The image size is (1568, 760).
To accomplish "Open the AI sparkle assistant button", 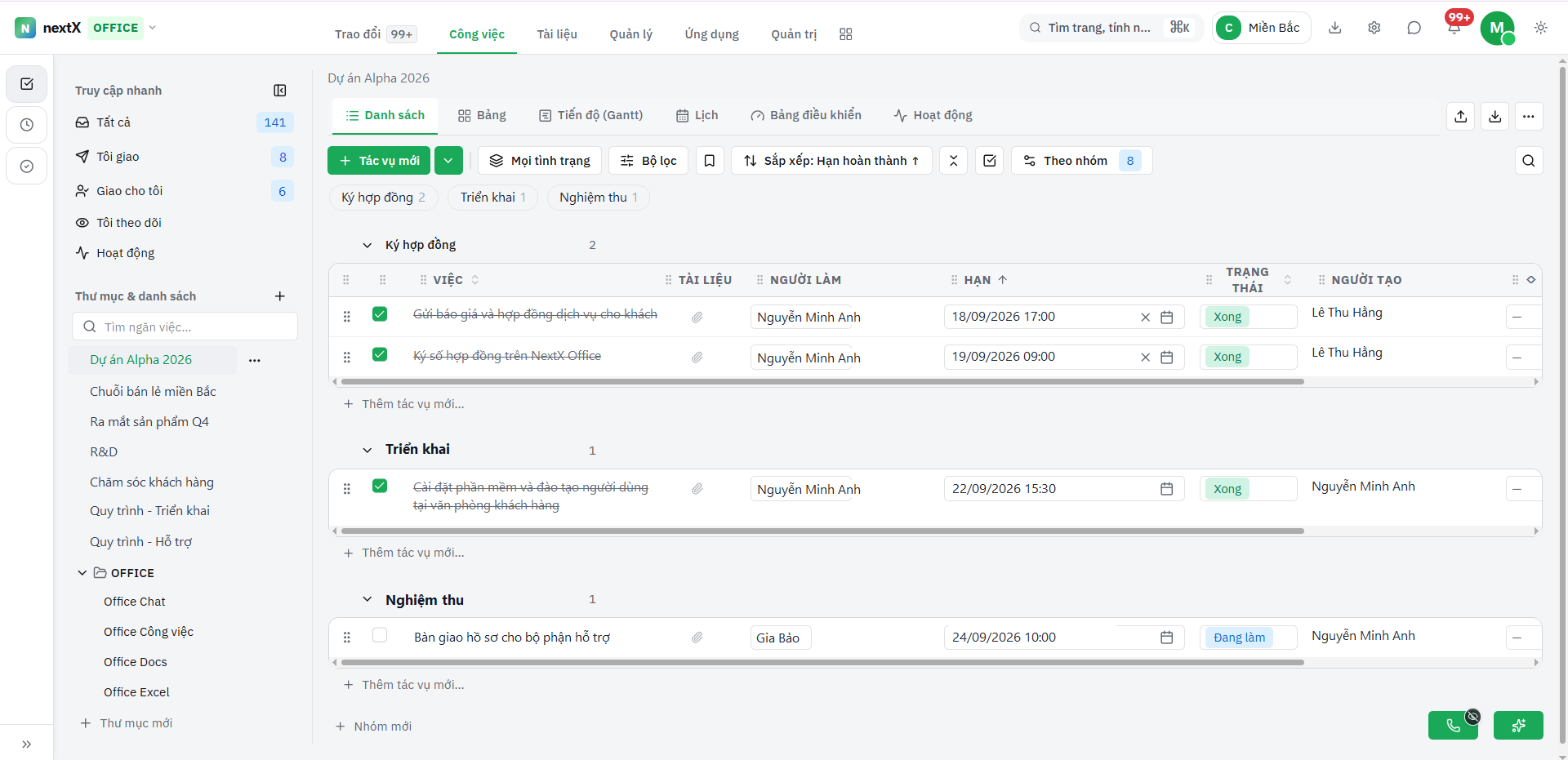I will pos(1518,725).
